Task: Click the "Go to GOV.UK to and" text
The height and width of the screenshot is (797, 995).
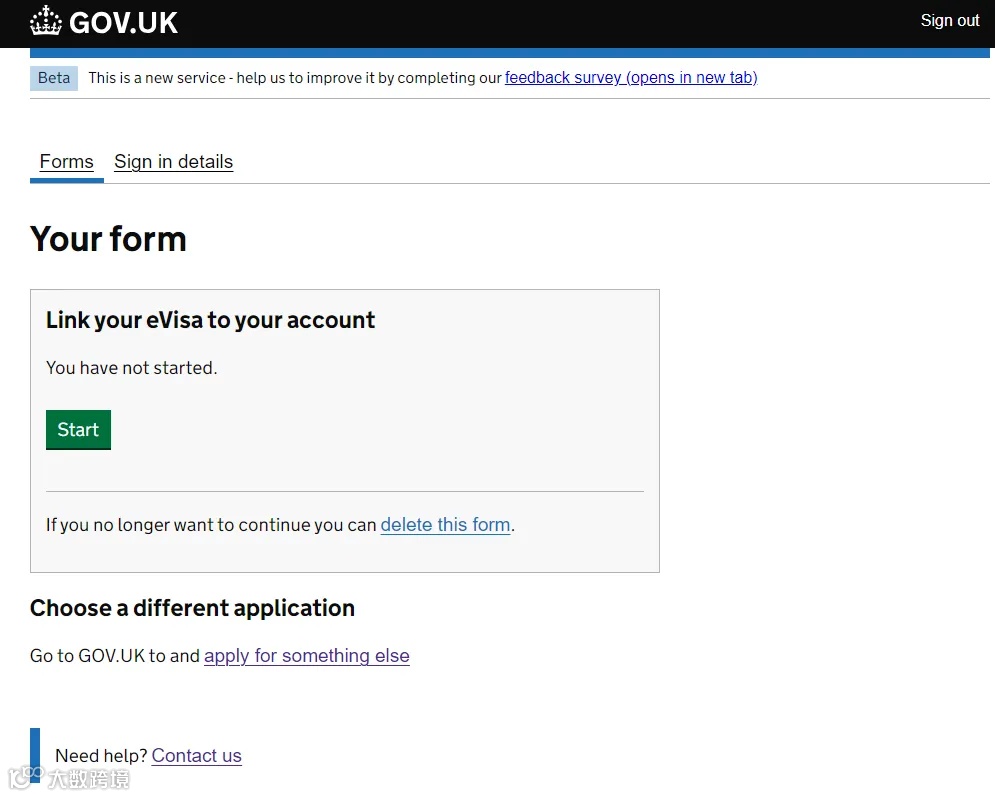Action: 115,656
